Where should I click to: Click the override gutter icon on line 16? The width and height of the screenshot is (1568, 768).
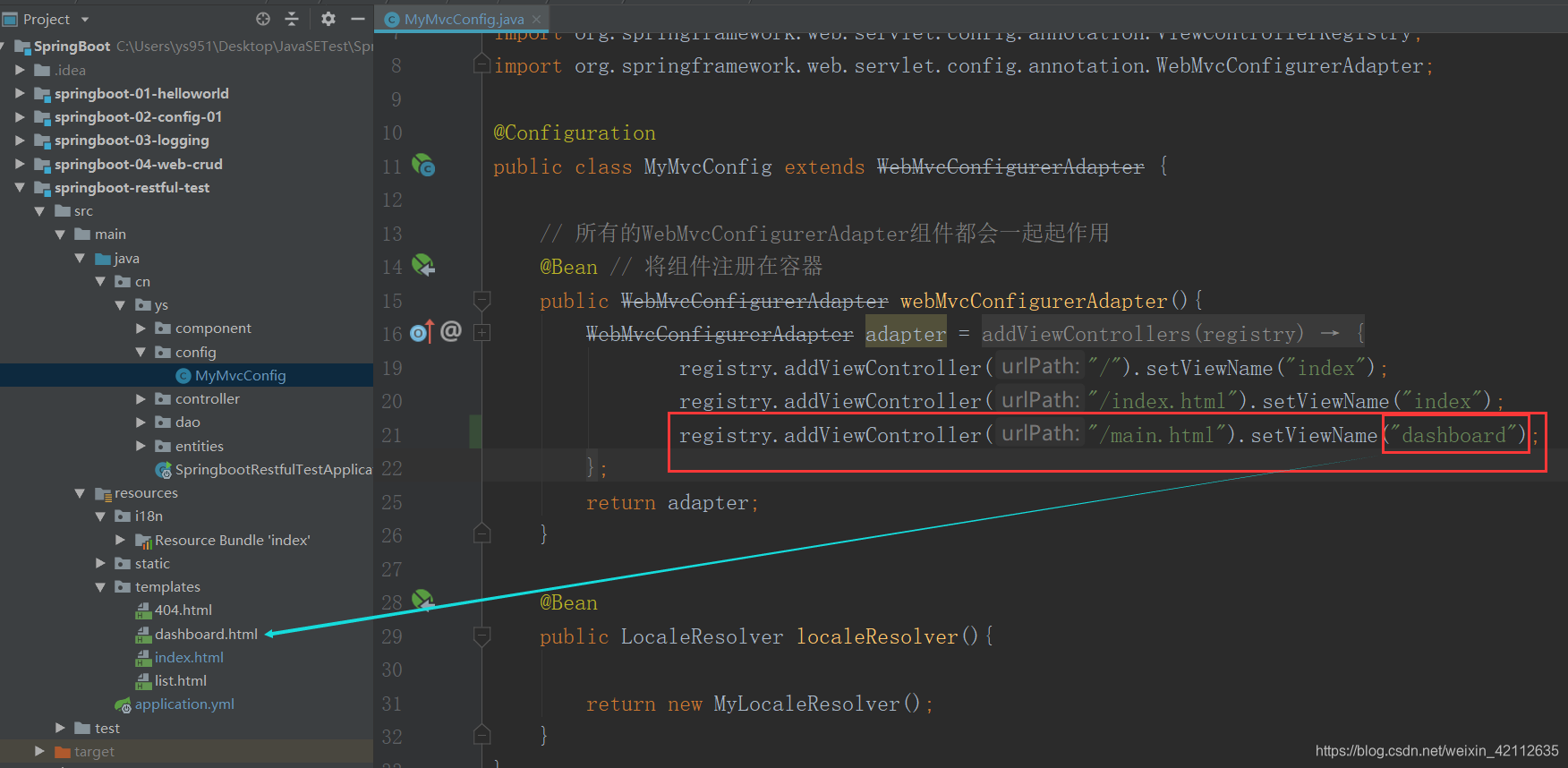pyautogui.click(x=422, y=332)
